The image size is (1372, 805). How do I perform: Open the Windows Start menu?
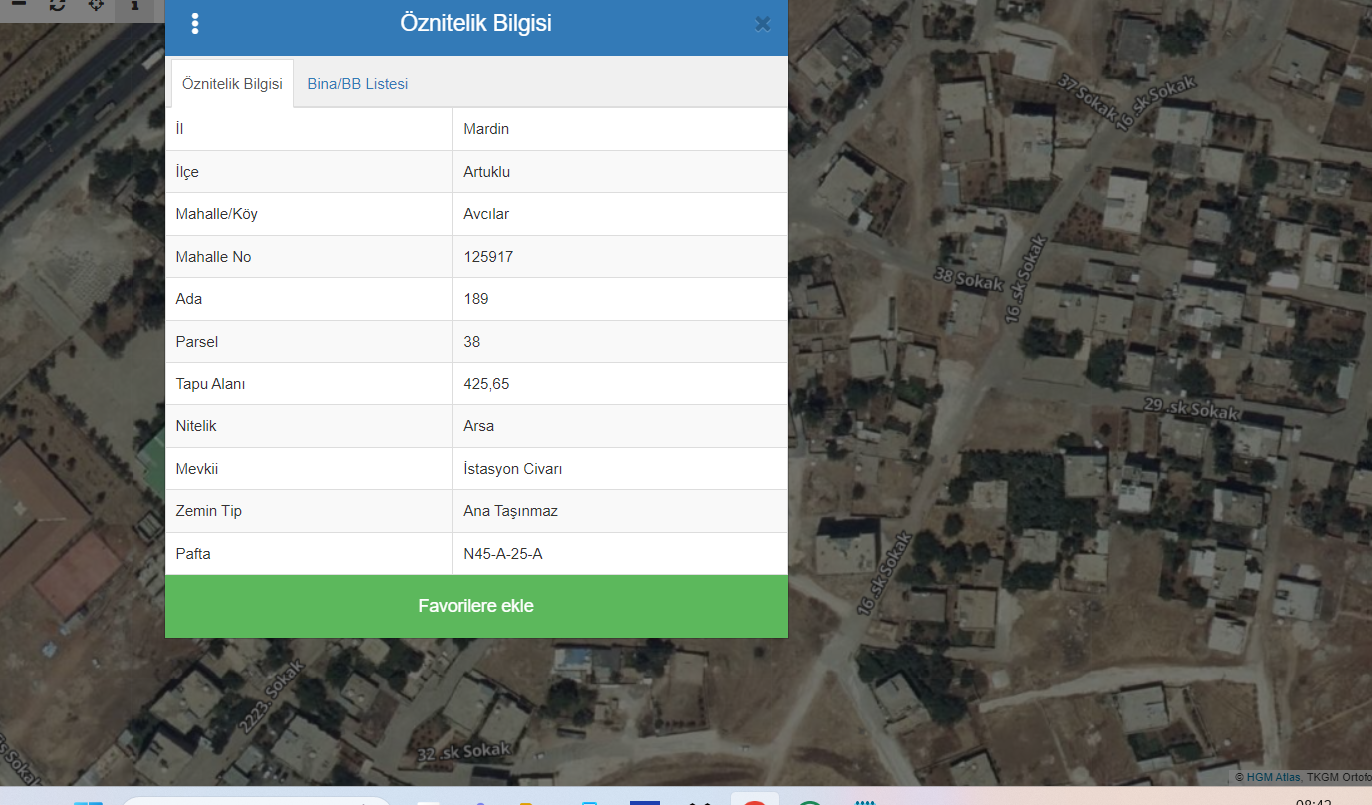(88, 800)
